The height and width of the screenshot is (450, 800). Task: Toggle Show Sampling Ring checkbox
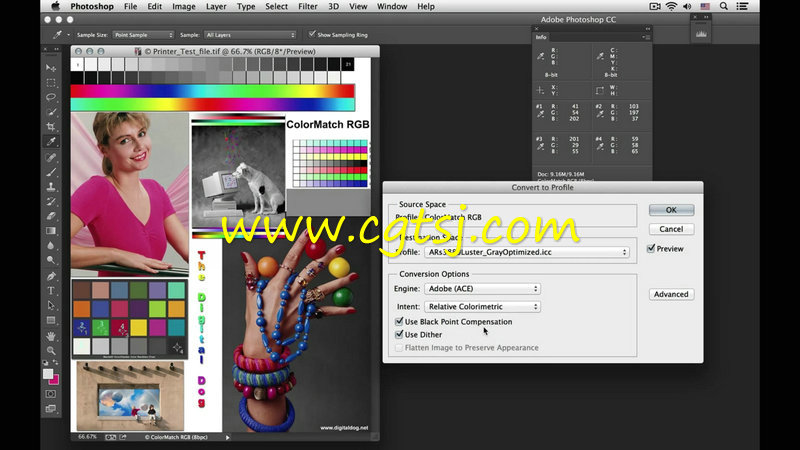tap(312, 34)
